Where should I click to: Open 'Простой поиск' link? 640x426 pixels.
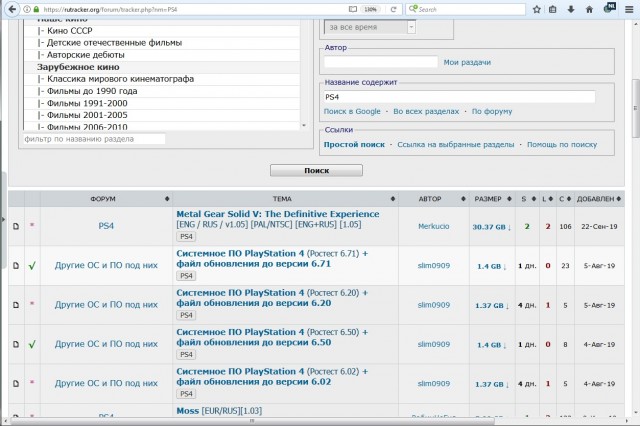(354, 144)
